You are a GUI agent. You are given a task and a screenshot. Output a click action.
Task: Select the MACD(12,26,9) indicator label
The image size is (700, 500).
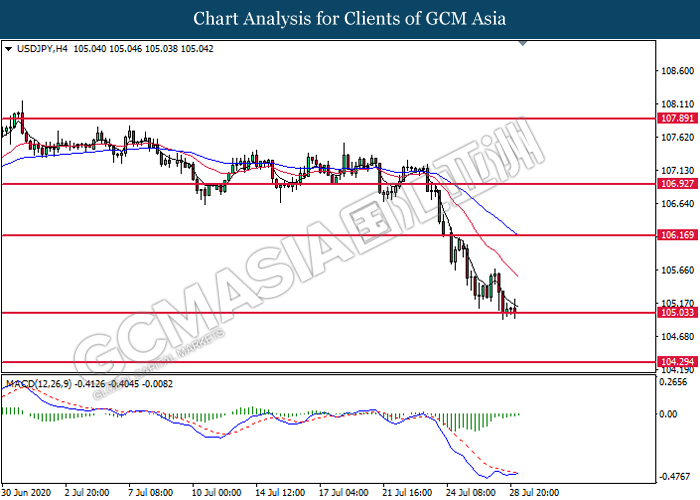(x=38, y=384)
